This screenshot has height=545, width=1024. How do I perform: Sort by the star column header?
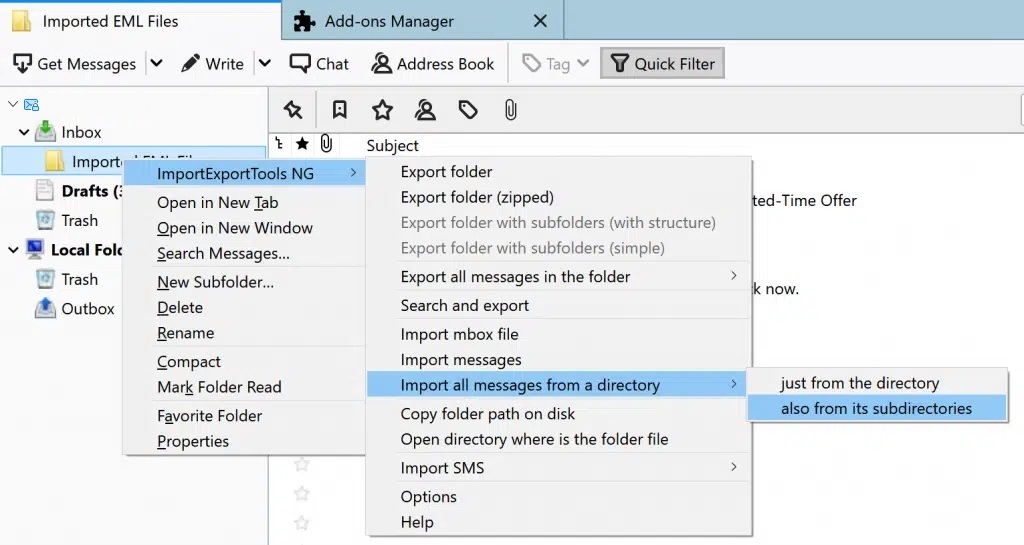302,144
